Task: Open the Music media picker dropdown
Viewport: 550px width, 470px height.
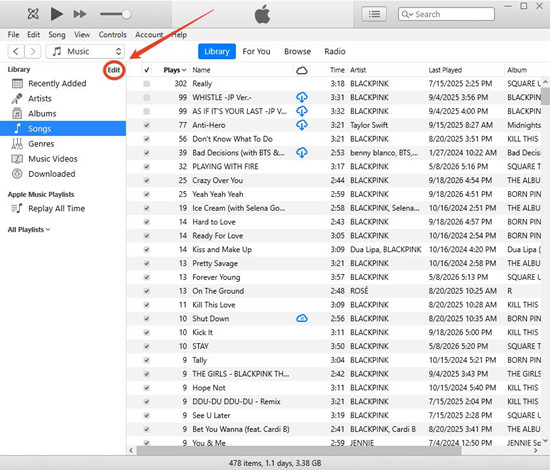Action: pos(85,52)
